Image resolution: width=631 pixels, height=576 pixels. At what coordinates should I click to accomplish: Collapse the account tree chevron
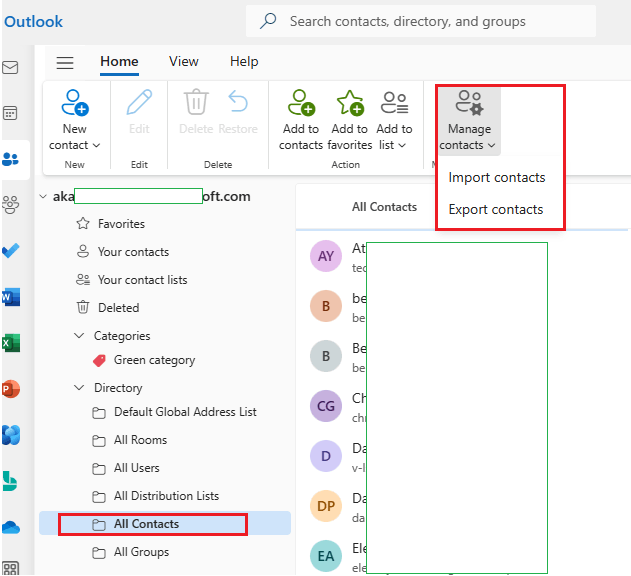pyautogui.click(x=43, y=196)
